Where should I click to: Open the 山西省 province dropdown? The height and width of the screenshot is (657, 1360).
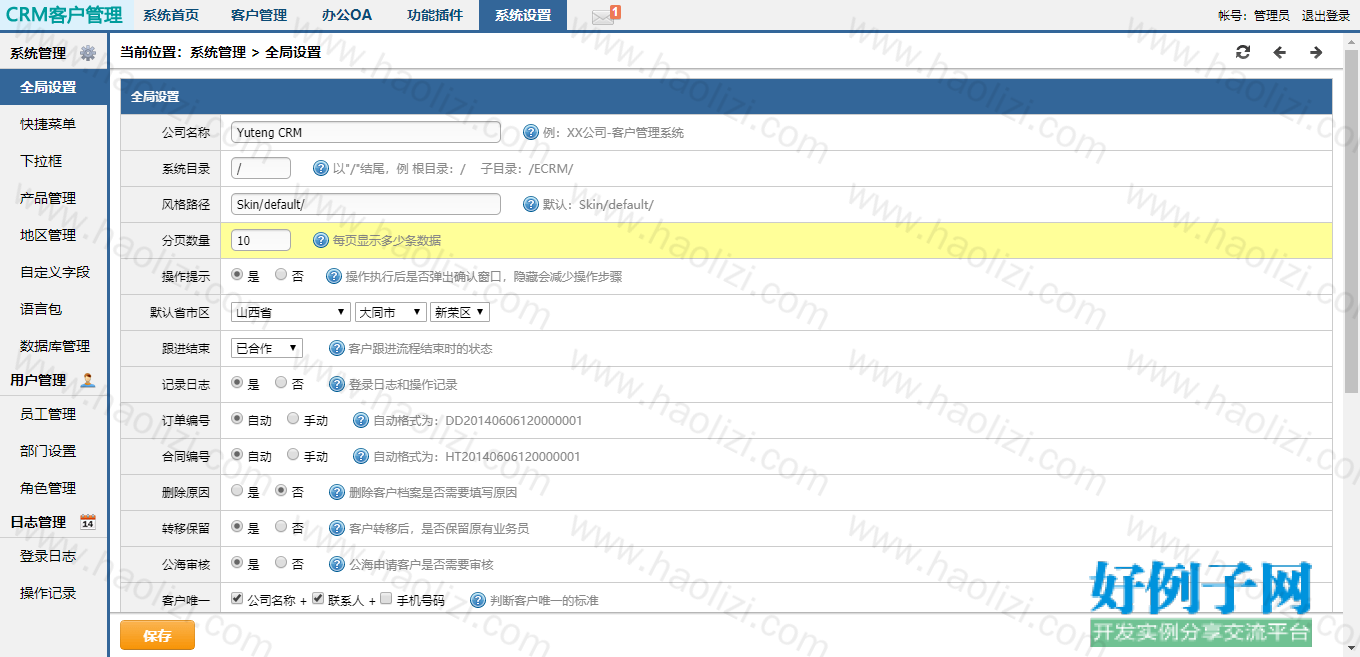coord(291,312)
